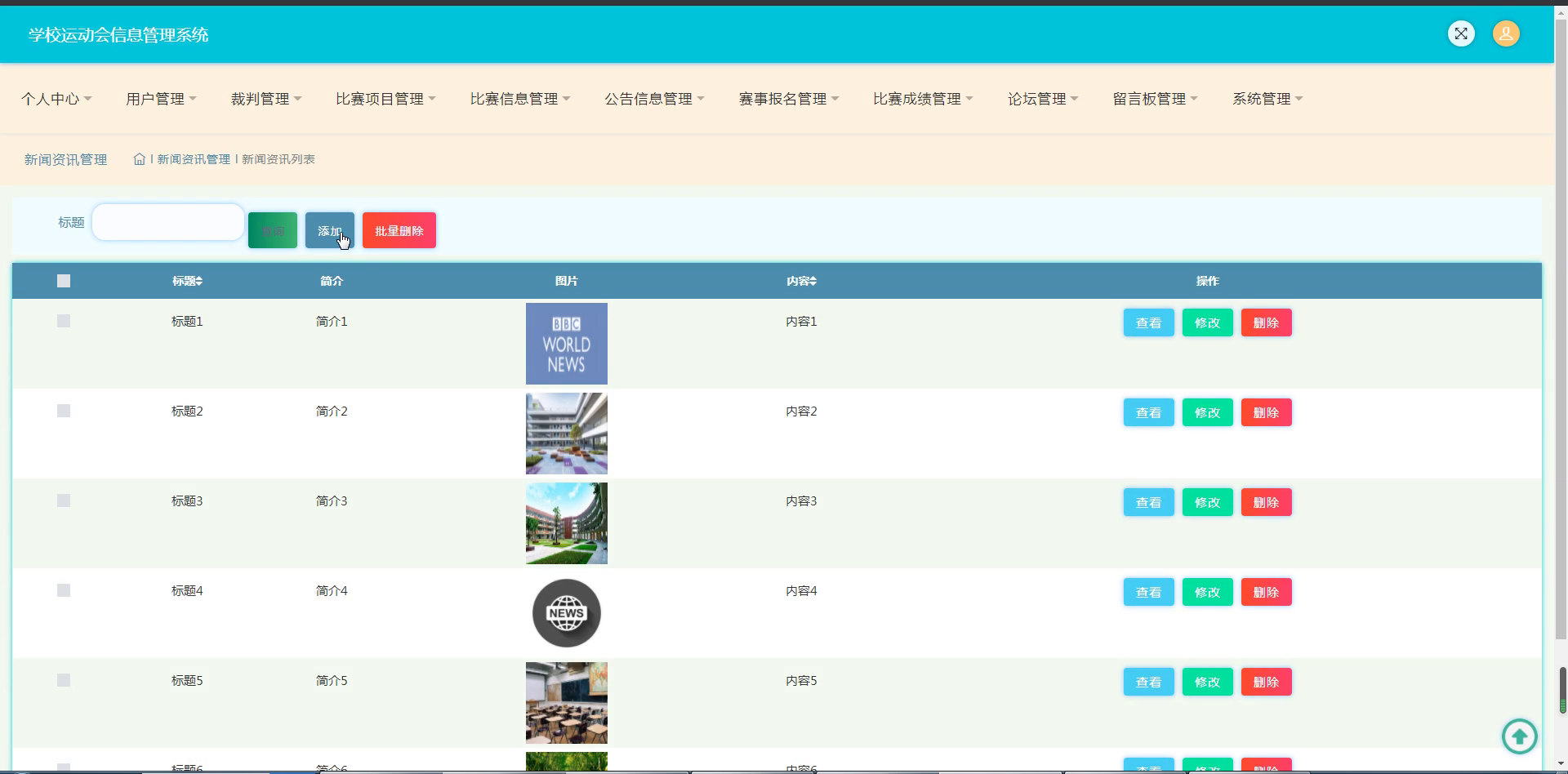Check the checkbox for row 标题1

pos(64,321)
